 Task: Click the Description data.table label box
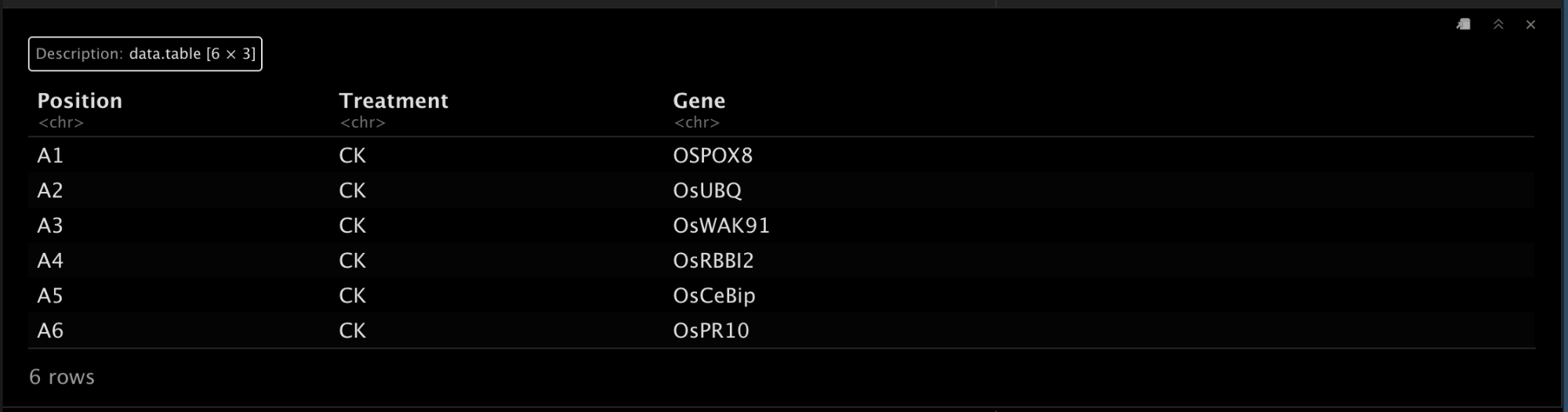145,54
